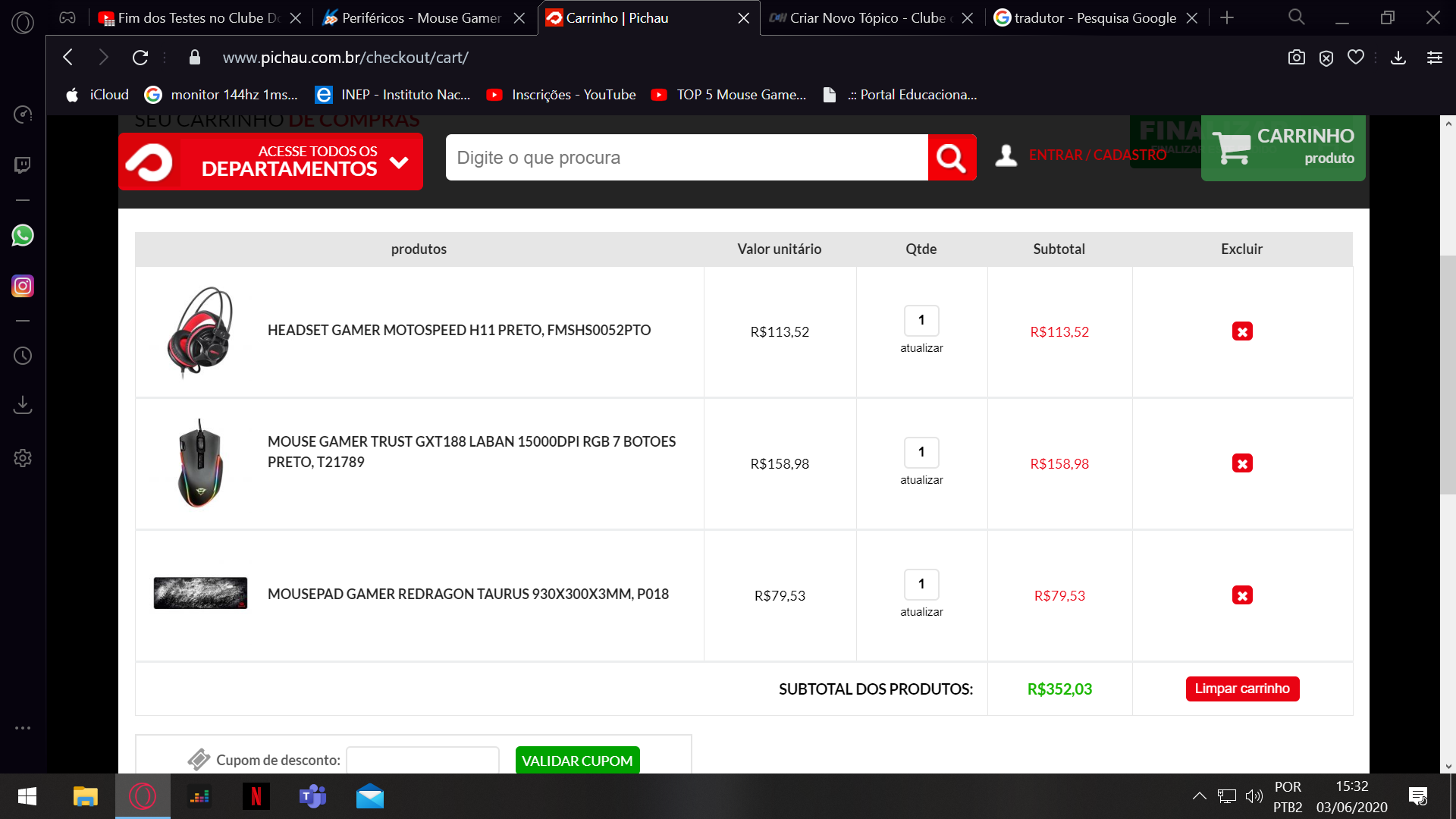Image resolution: width=1456 pixels, height=819 pixels.
Task: Edit quantity field for Mouse Trust GXT188
Action: [x=921, y=452]
